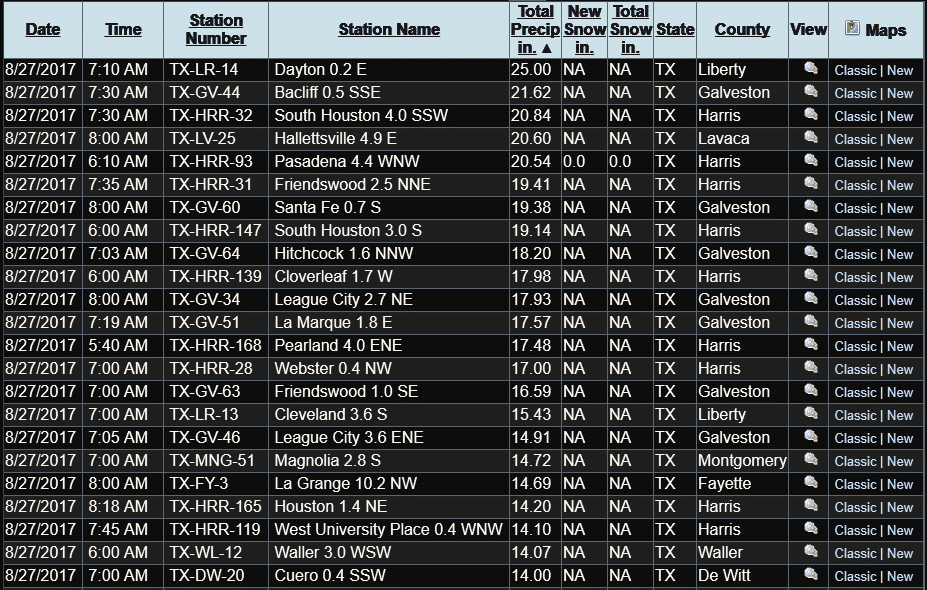Screen dimensions: 927x590
Task: Select precipitation value 25.00
Action: click(x=531, y=70)
